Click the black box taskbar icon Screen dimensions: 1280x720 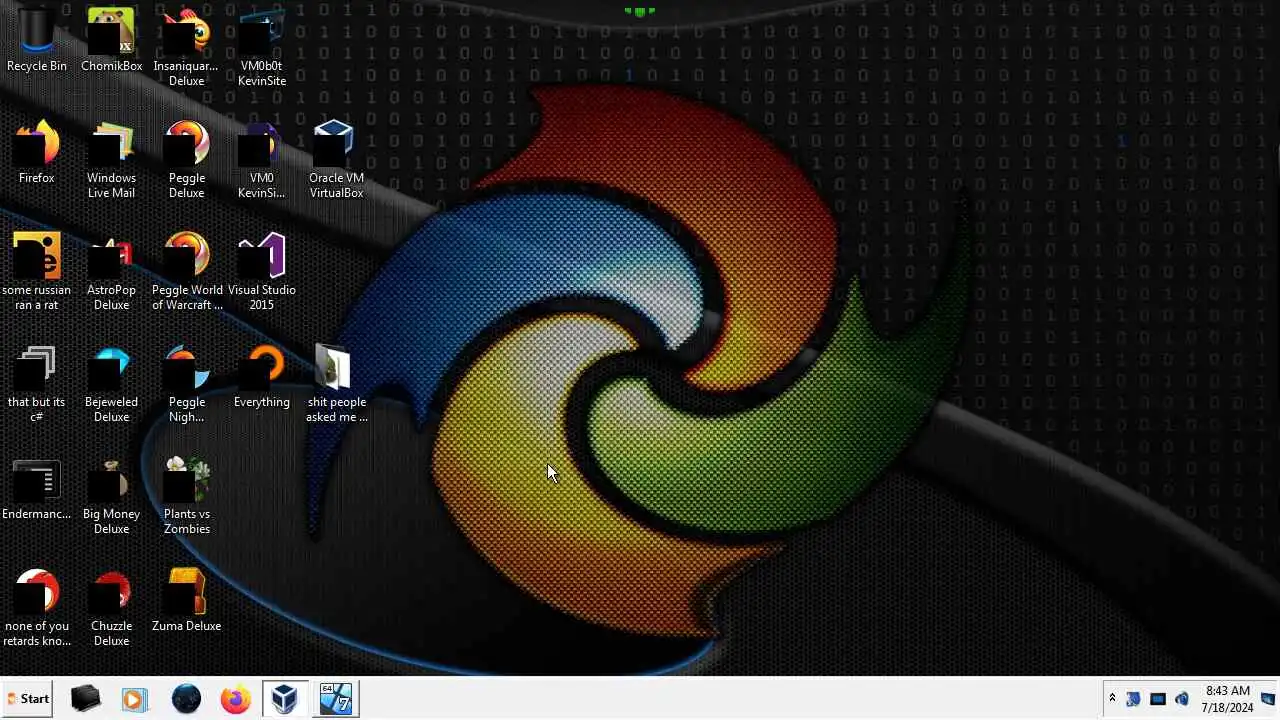click(86, 699)
